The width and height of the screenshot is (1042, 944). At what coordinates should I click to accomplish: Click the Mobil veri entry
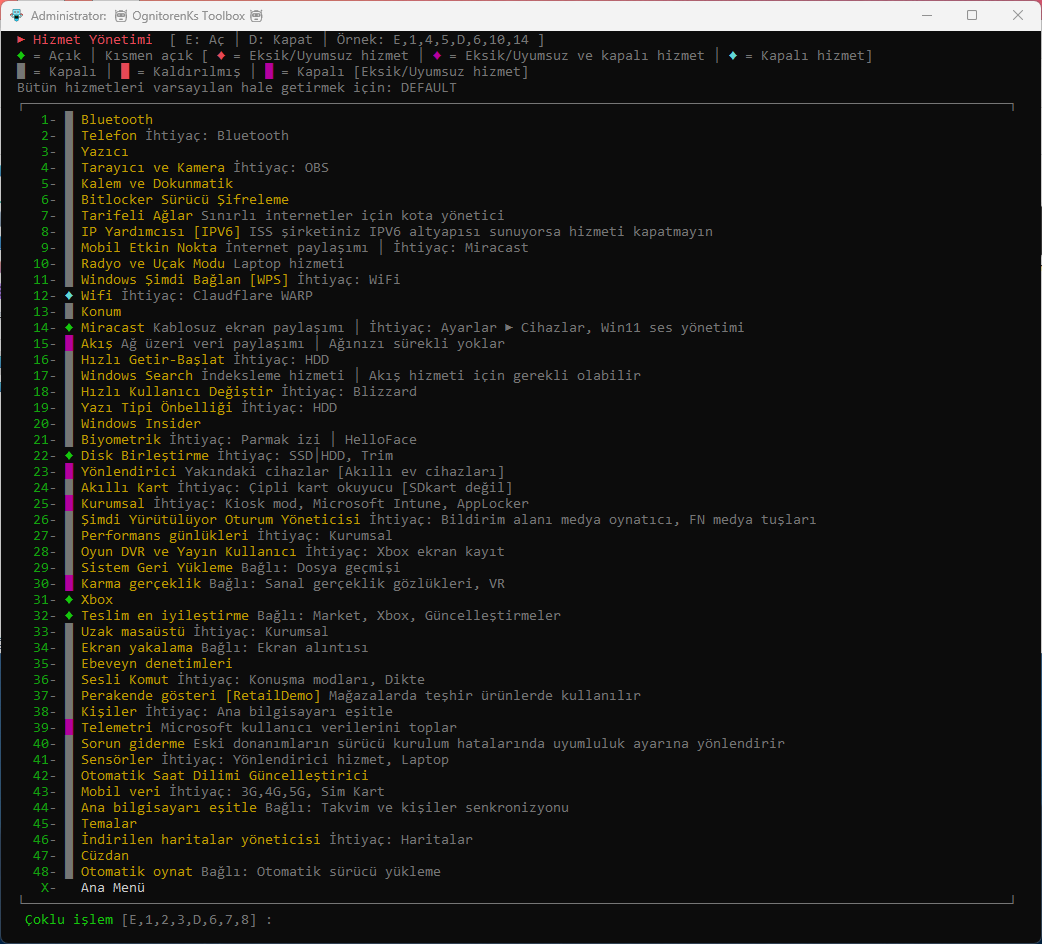(121, 791)
